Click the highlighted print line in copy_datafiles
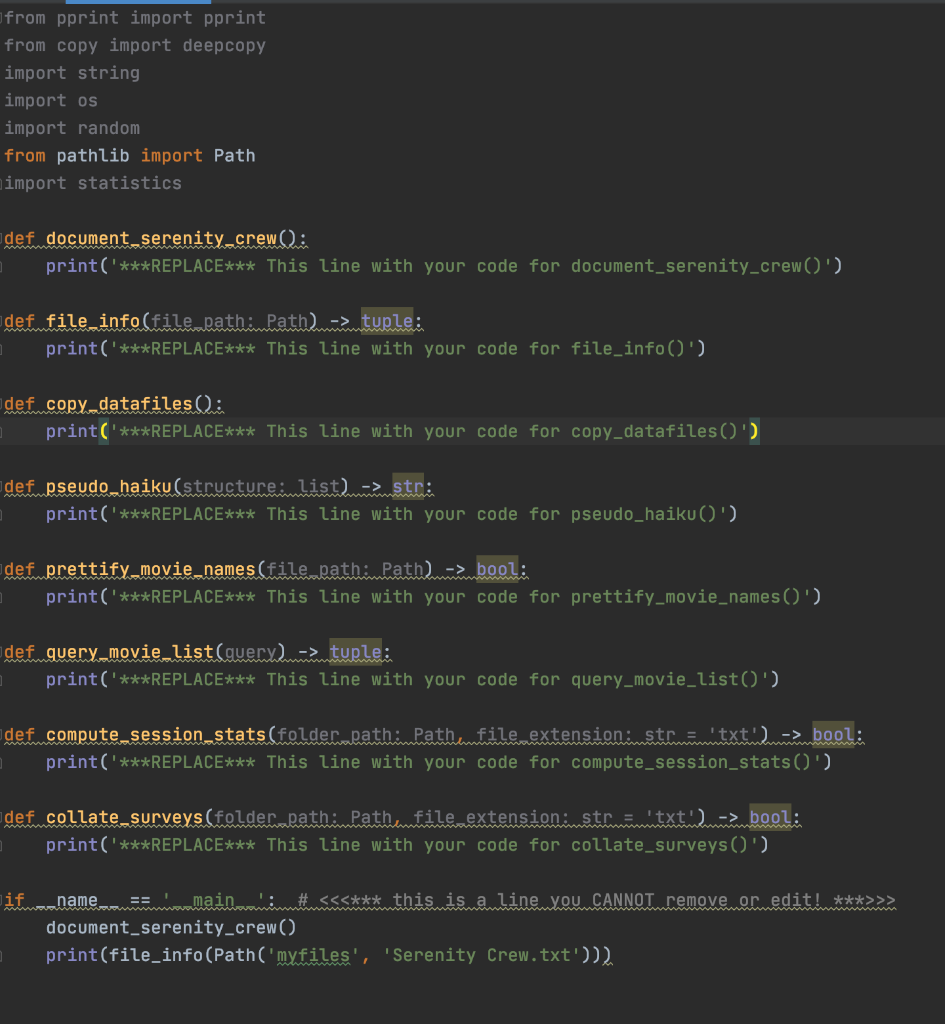The height and width of the screenshot is (1024, 945). pyautogui.click(x=400, y=431)
